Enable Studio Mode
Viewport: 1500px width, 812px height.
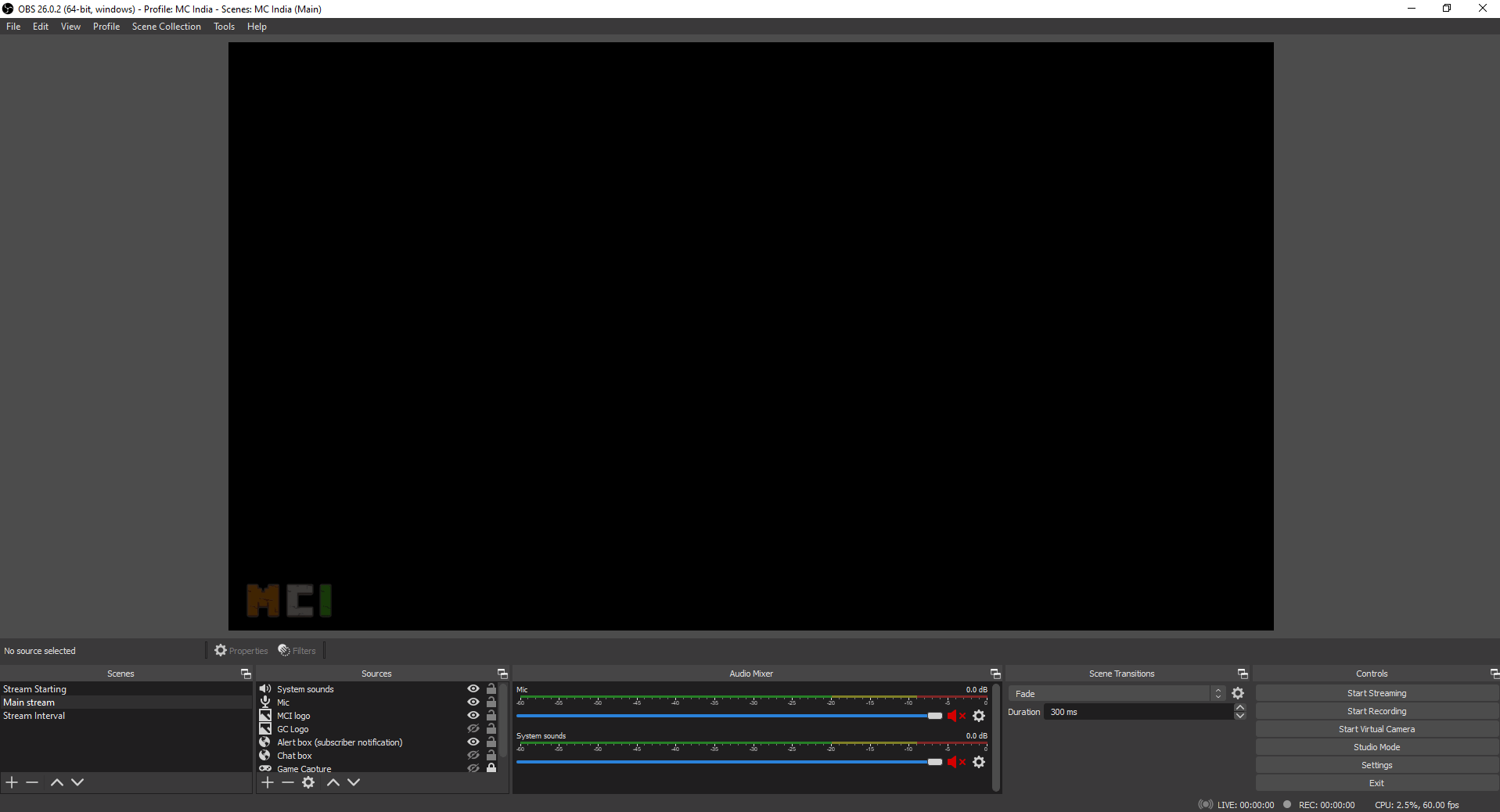pos(1376,747)
